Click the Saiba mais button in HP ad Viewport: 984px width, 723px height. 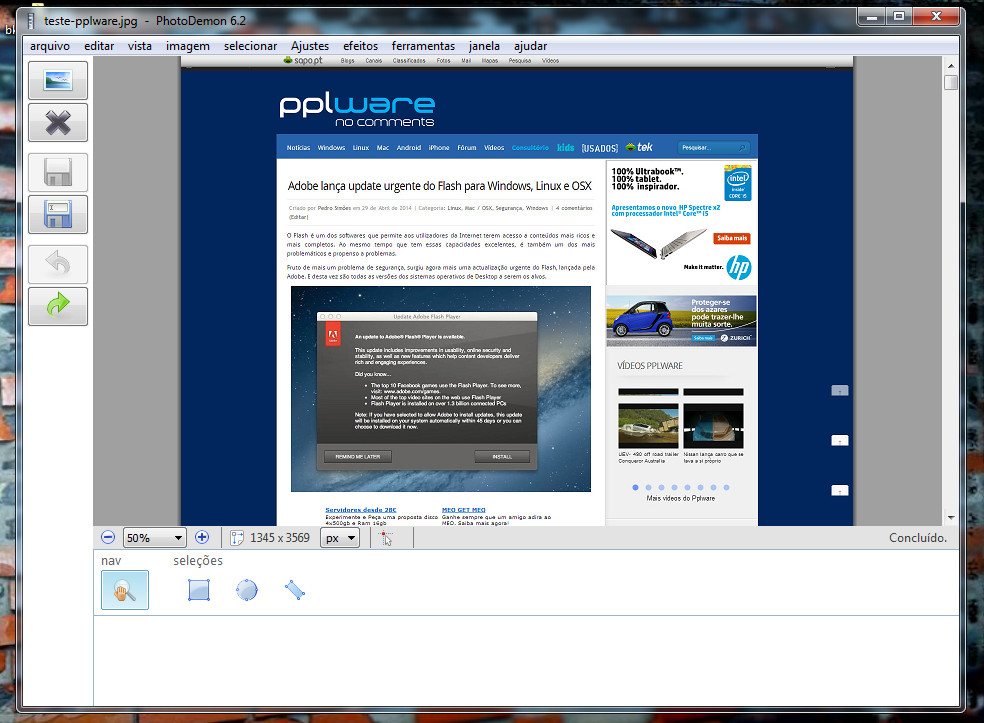click(732, 238)
